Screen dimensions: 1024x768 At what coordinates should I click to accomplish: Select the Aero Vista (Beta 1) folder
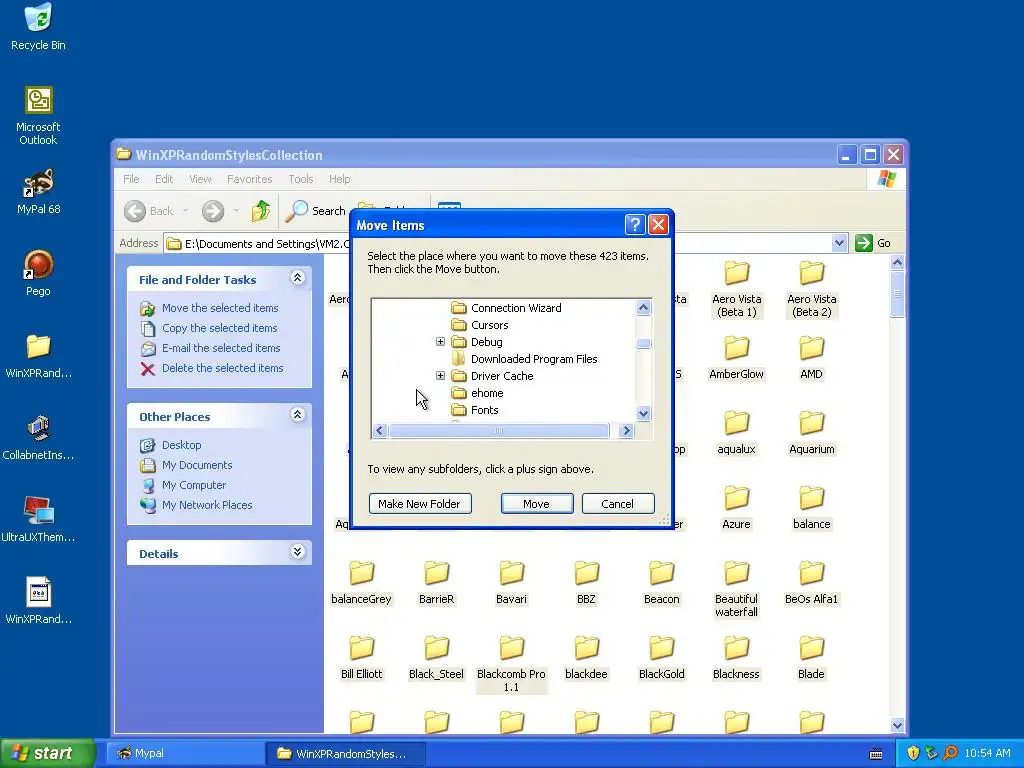tap(737, 289)
